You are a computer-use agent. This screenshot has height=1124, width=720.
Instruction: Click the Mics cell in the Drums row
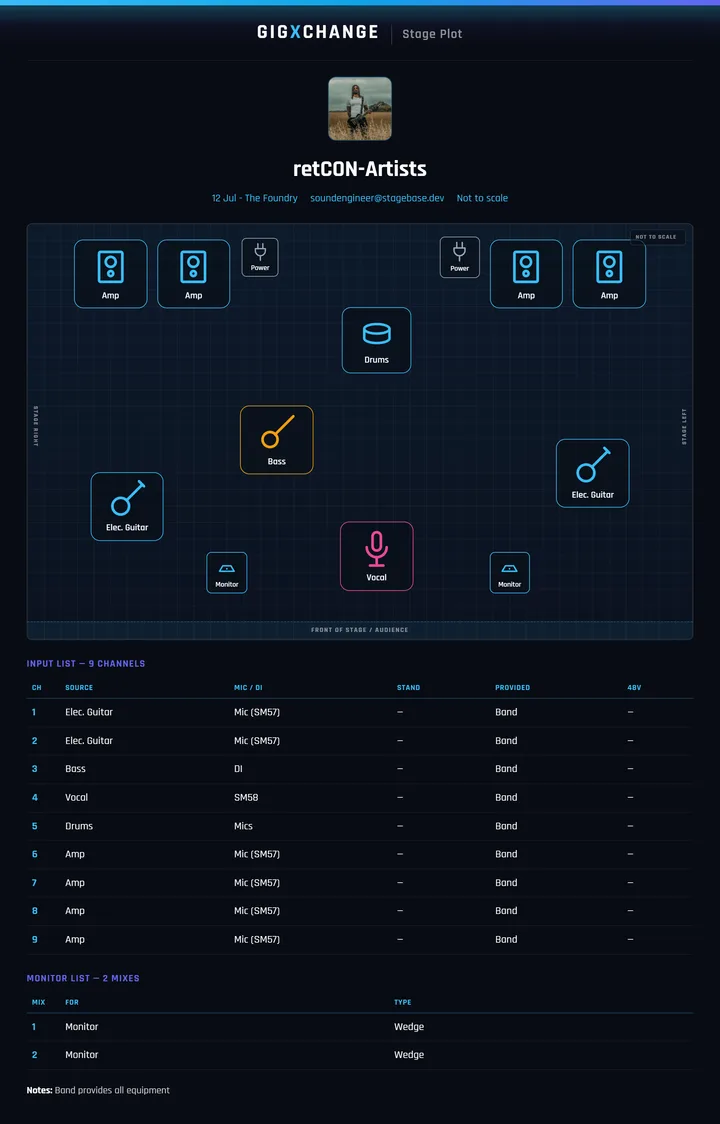click(x=243, y=826)
